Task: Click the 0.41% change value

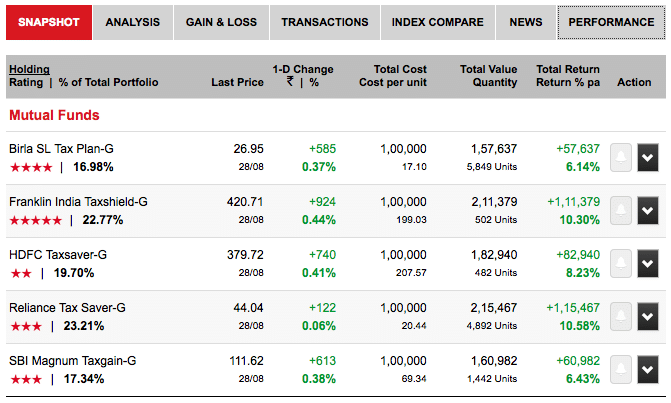Action: [319, 273]
